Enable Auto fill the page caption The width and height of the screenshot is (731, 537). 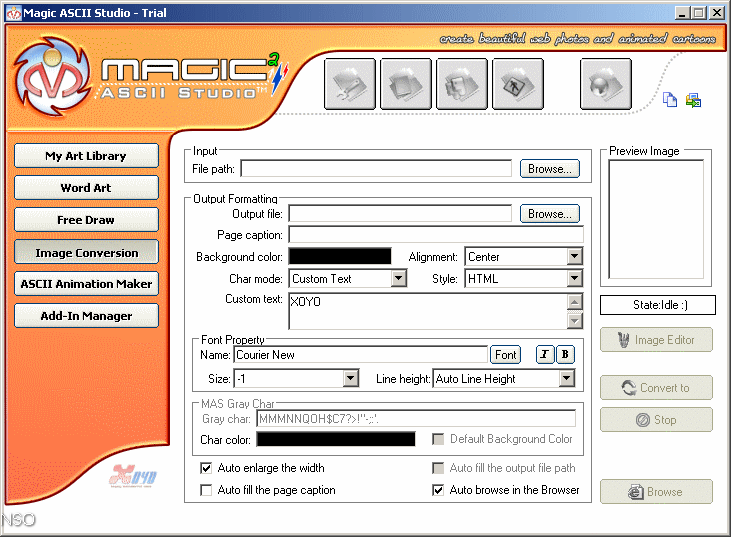(206, 490)
